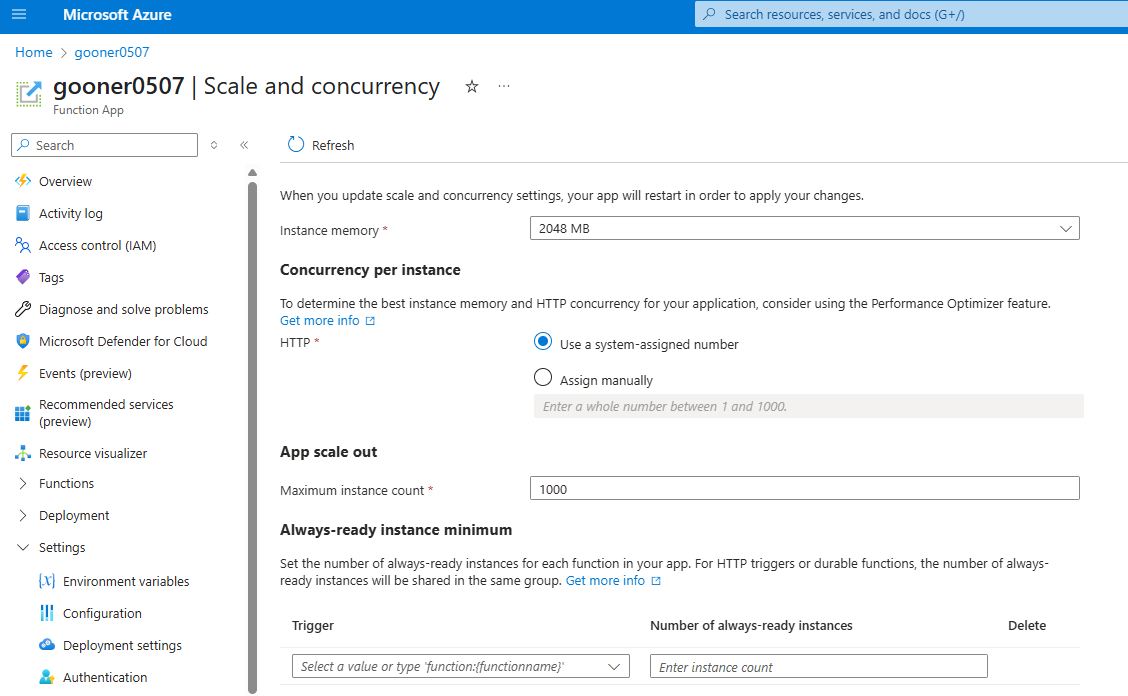Screen dimensions: 1128x696
Task: Click the Environment variables icon
Action: click(x=47, y=581)
